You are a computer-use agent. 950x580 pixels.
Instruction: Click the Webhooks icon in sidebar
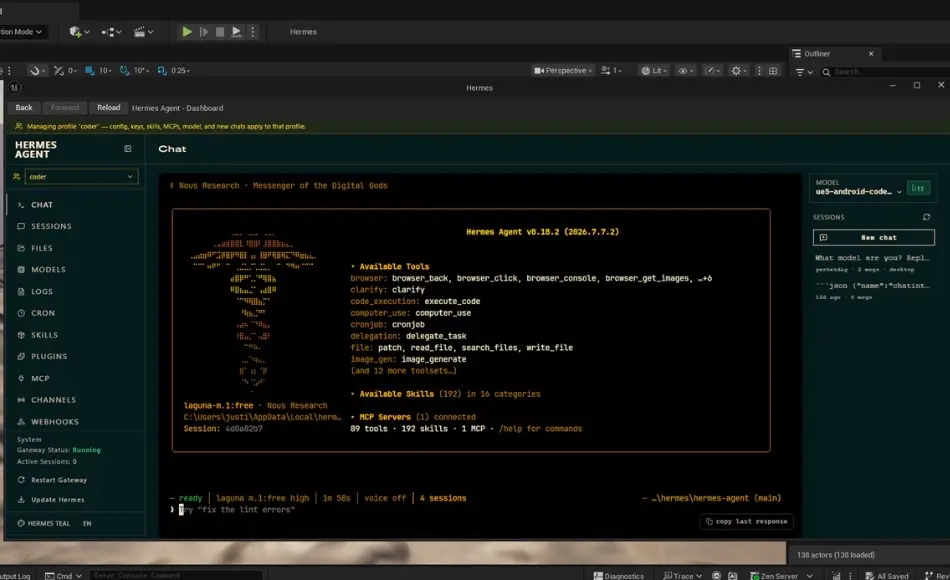(x=21, y=422)
